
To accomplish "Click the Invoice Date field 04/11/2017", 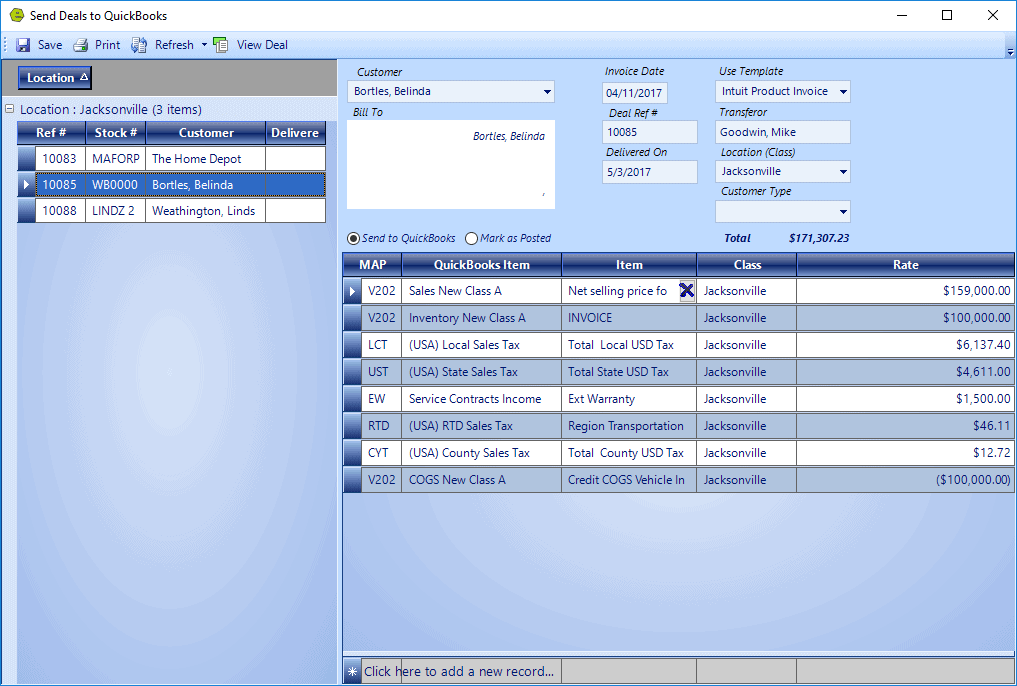I will point(634,93).
